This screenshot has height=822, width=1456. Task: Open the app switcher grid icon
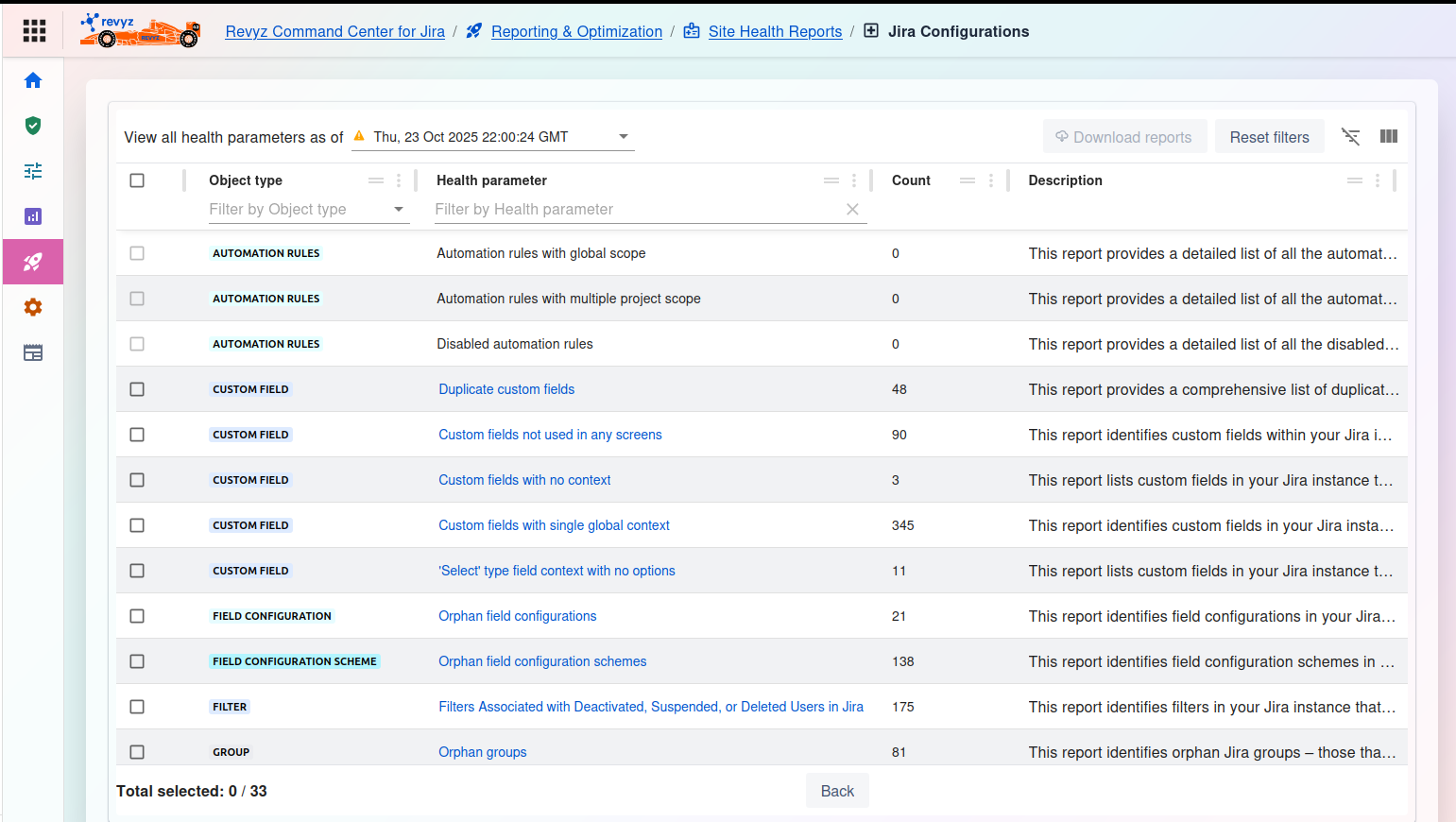point(34,31)
